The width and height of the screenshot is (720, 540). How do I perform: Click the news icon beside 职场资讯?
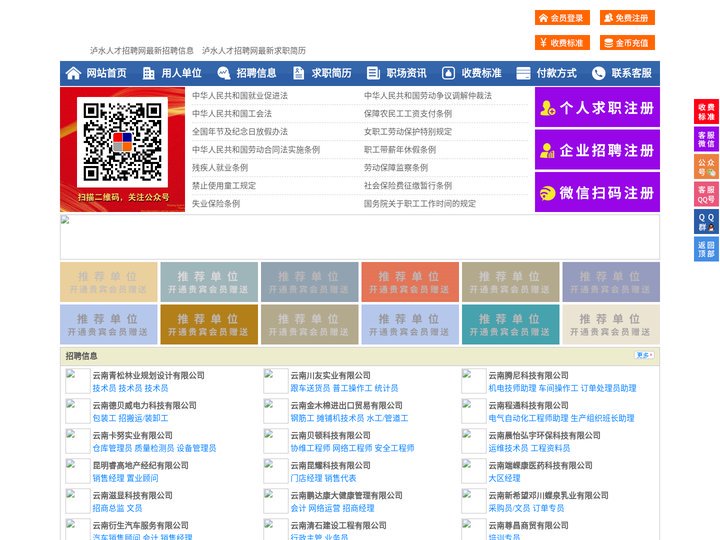pyautogui.click(x=373, y=73)
